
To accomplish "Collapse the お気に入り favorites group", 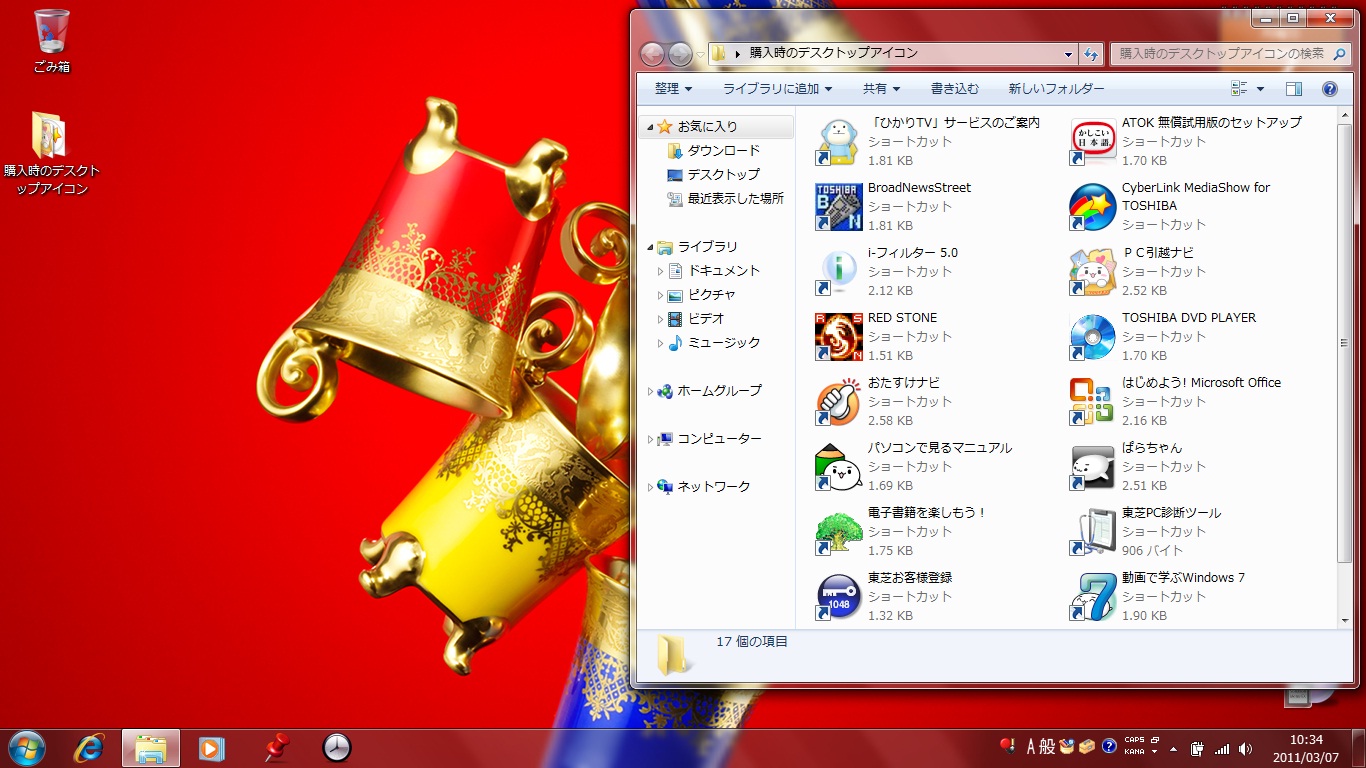I will click(x=650, y=127).
